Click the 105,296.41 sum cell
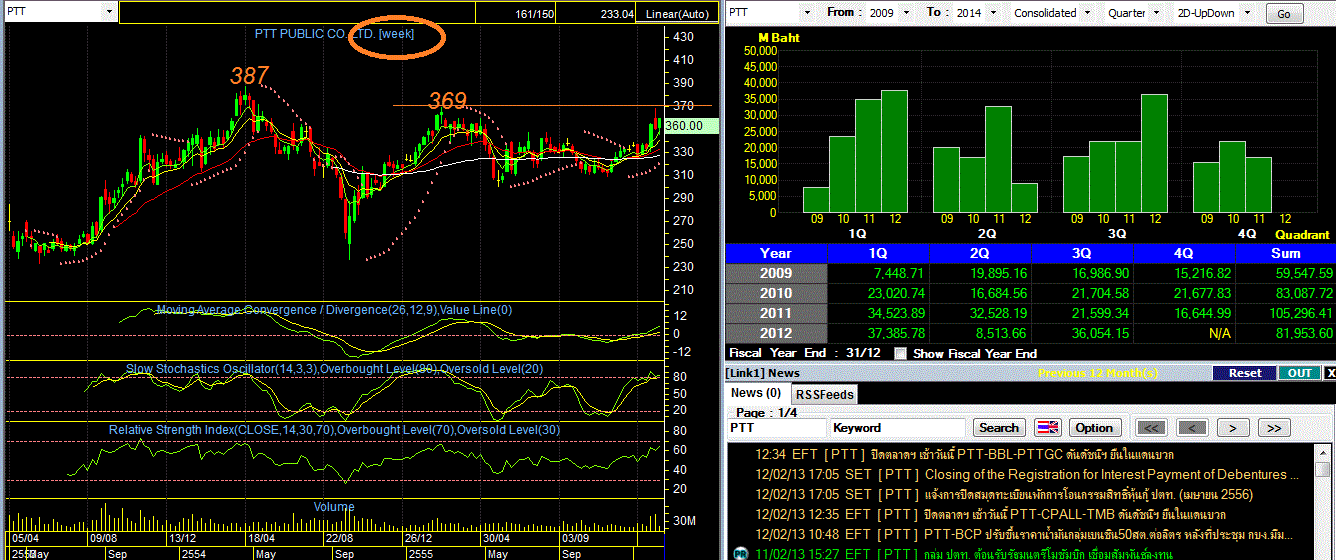1336x560 pixels. (x=1286, y=313)
